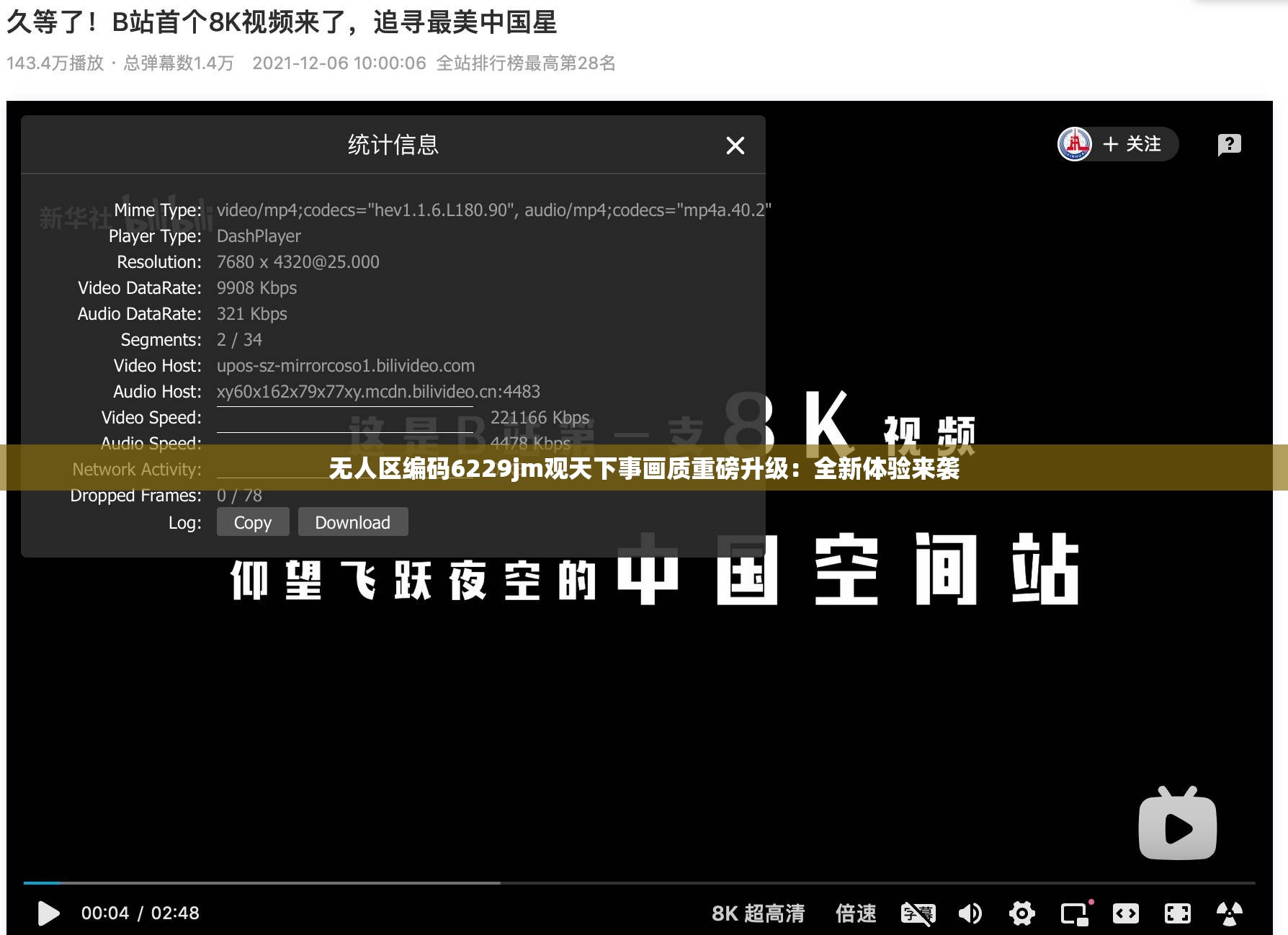Click the danmaku radiation icon
This screenshot has width=1288, height=935.
[x=1229, y=913]
